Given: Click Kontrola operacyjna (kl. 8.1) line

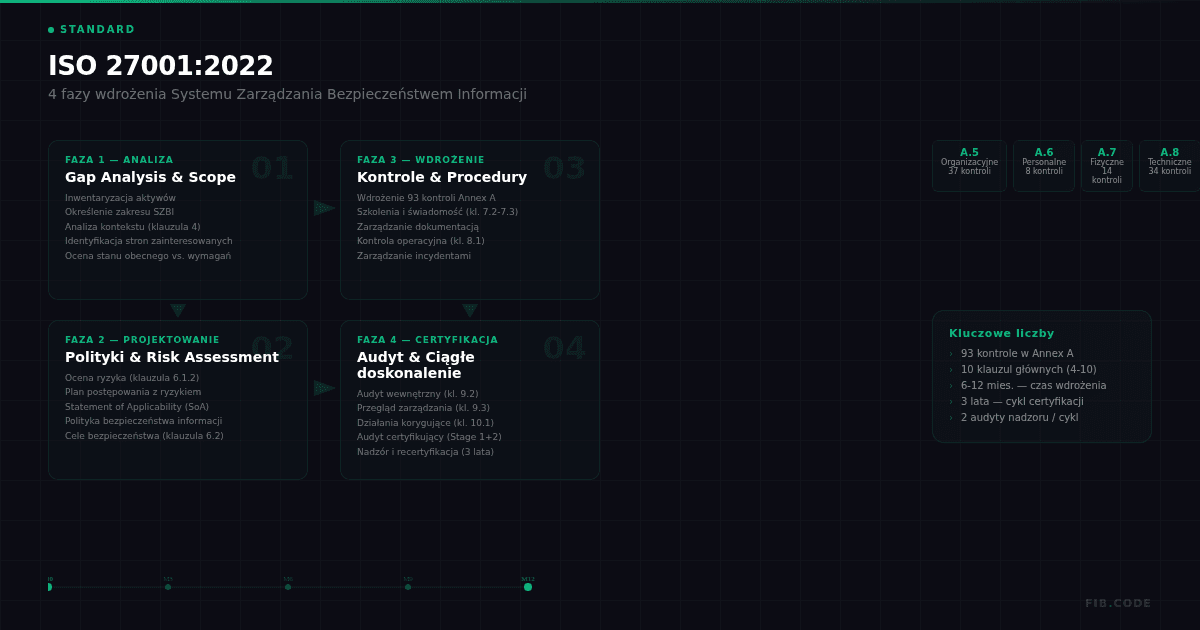Looking at the screenshot, I should [421, 241].
